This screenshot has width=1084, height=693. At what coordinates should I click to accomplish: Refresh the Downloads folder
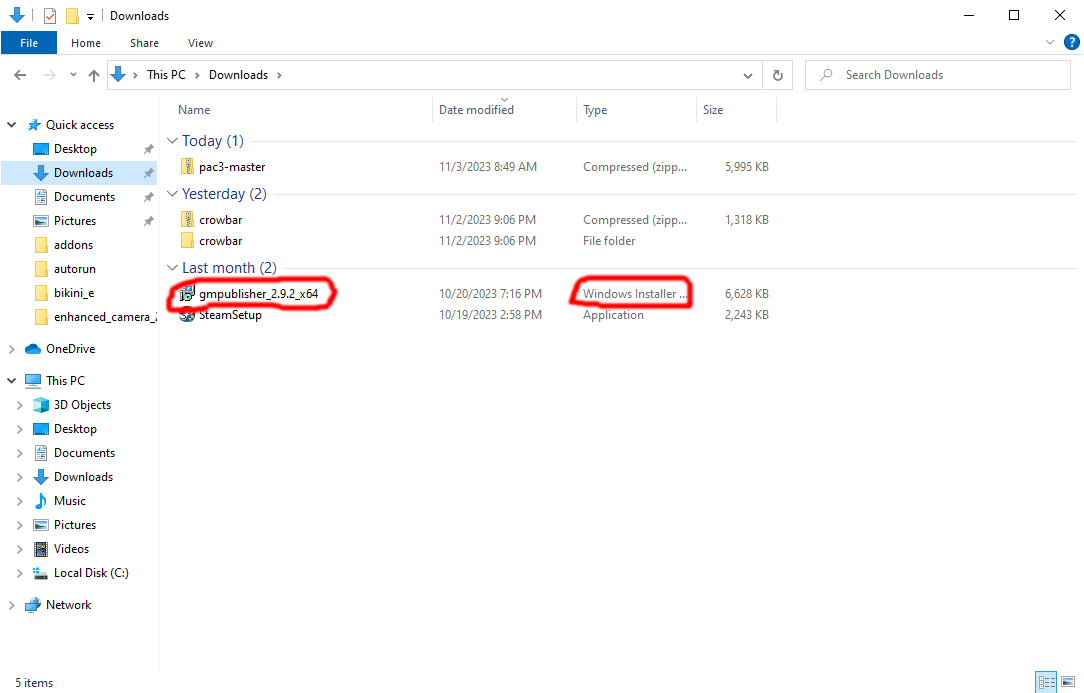click(778, 75)
